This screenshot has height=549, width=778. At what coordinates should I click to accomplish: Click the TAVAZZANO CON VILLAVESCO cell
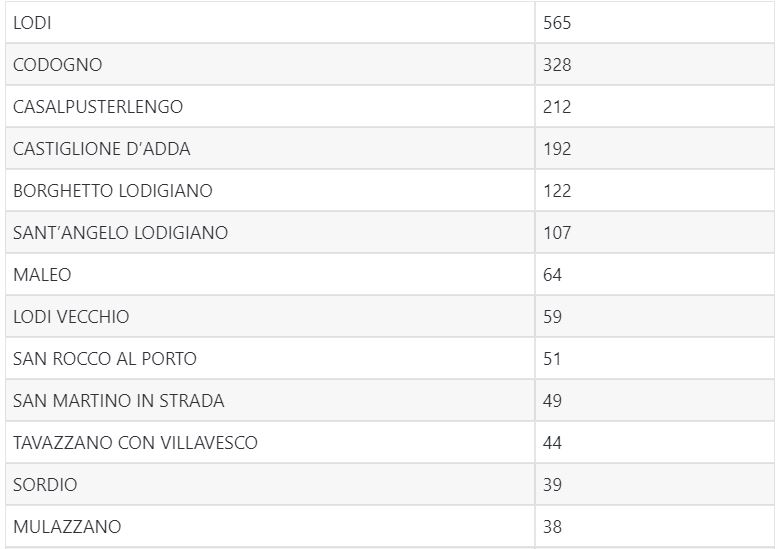tap(135, 443)
